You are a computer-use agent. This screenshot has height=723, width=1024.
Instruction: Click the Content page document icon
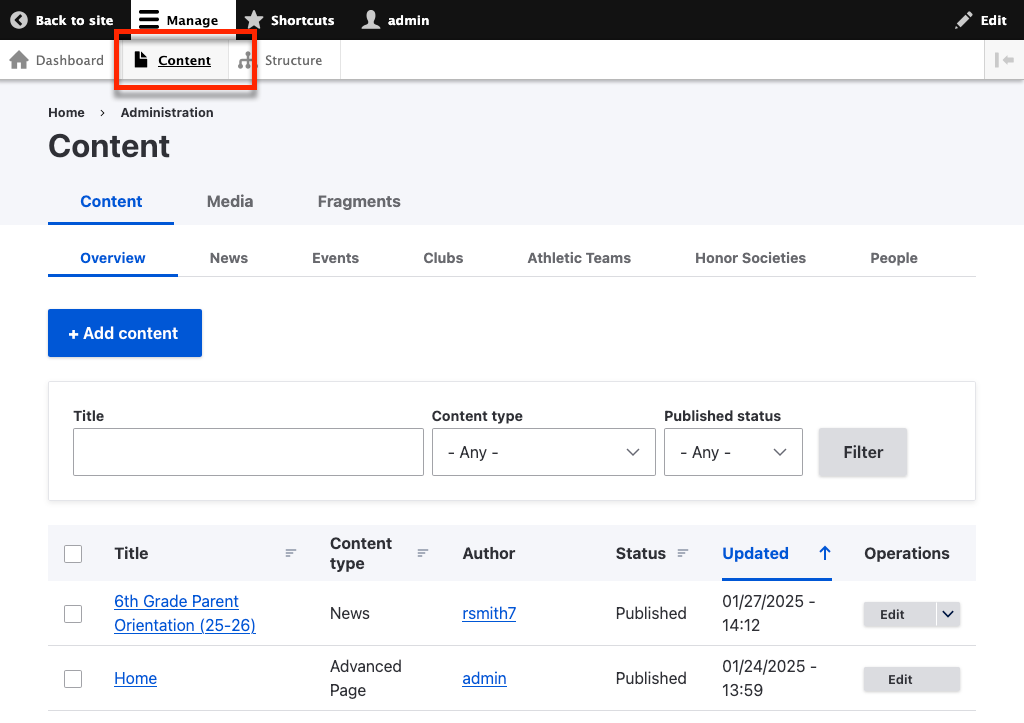(141, 59)
